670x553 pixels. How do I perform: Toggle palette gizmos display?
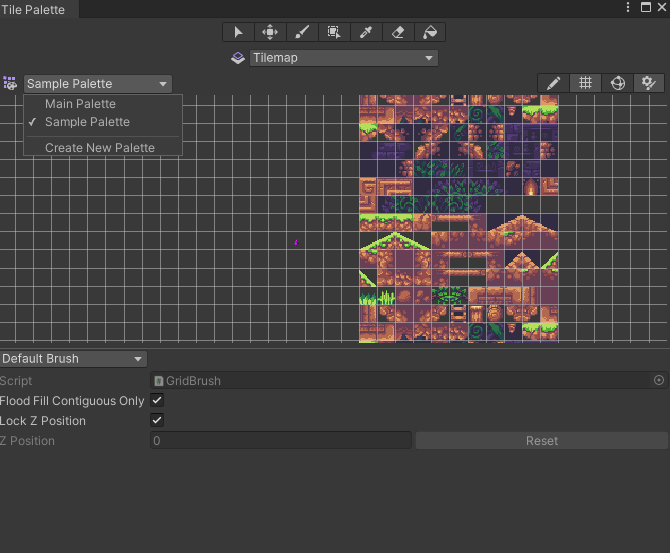617,83
